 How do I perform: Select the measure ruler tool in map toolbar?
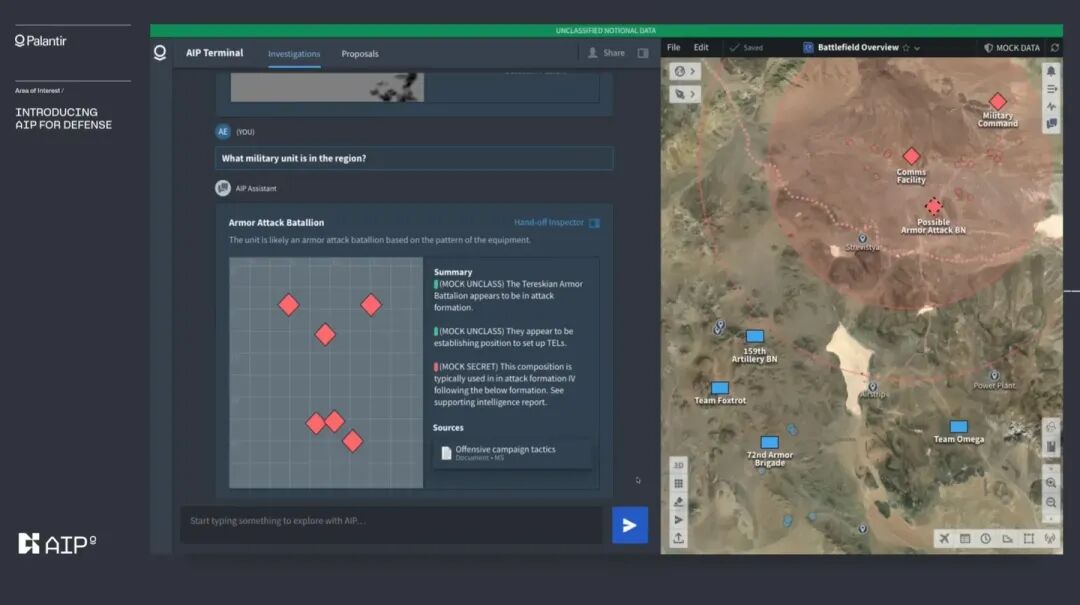1007,538
